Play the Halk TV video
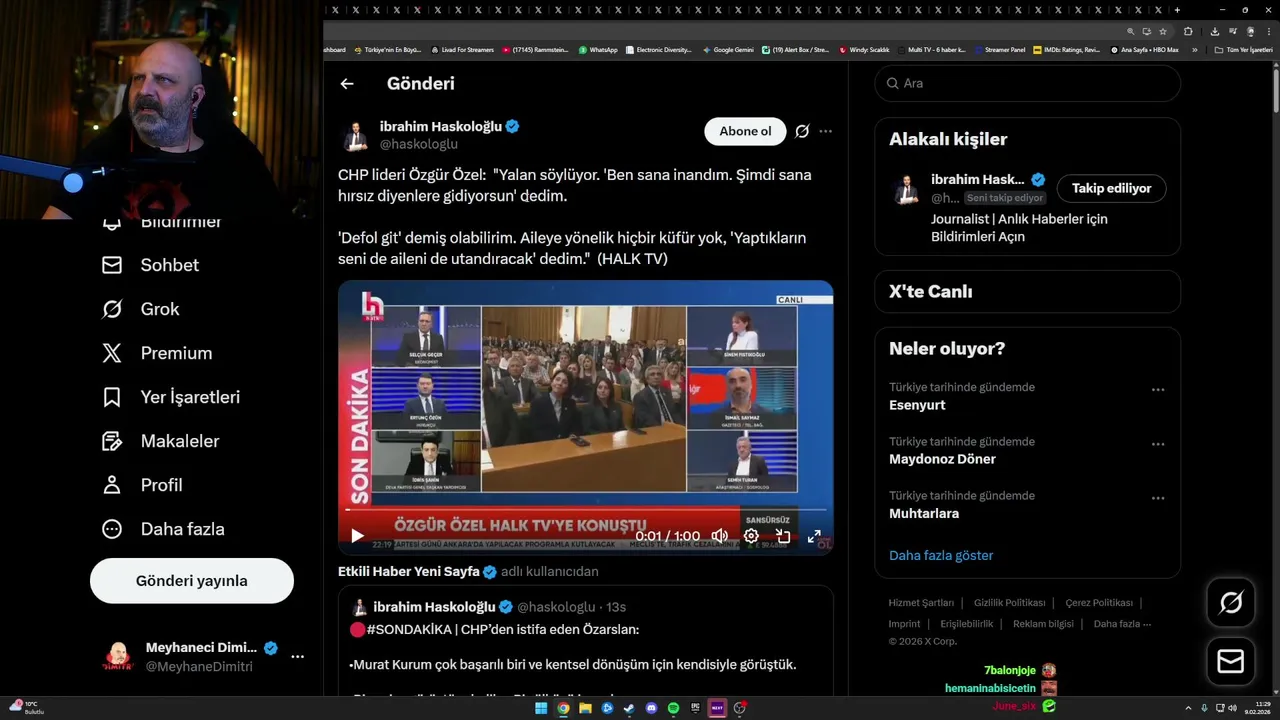The image size is (1280, 720). tap(357, 536)
